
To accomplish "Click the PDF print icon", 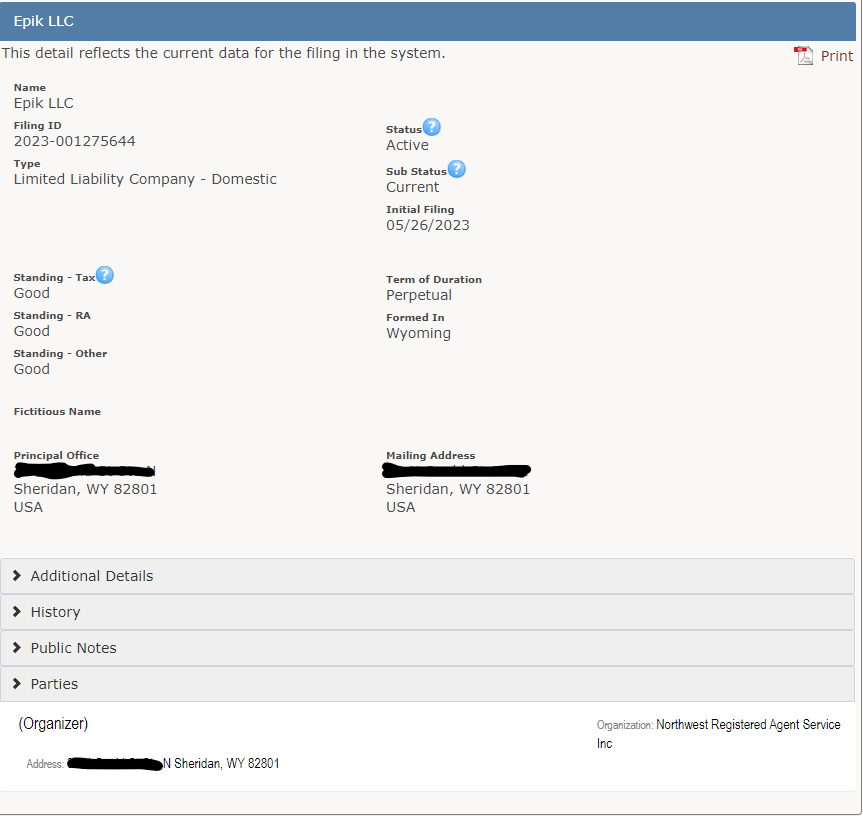I will click(804, 56).
